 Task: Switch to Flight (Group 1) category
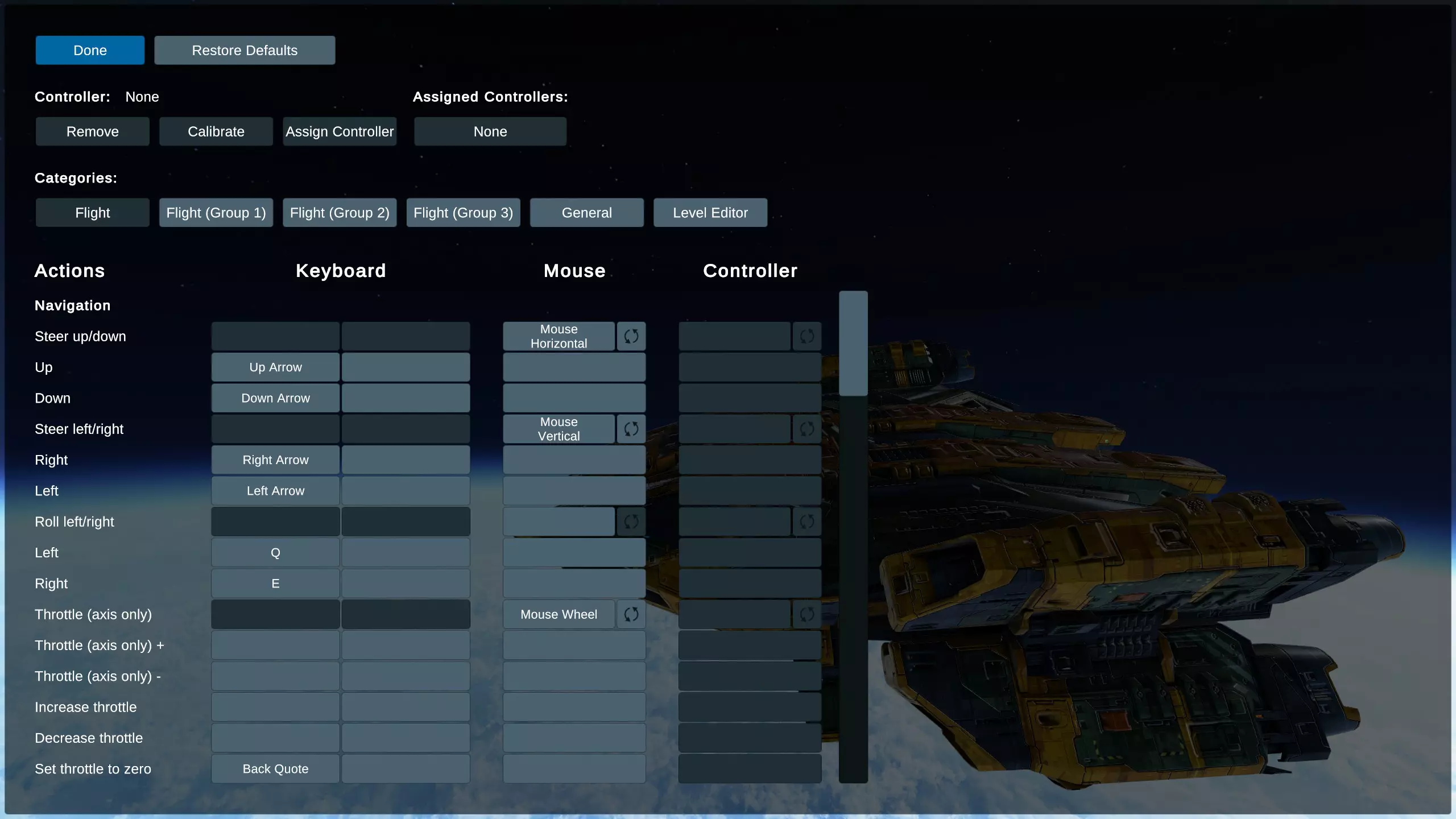[216, 213]
